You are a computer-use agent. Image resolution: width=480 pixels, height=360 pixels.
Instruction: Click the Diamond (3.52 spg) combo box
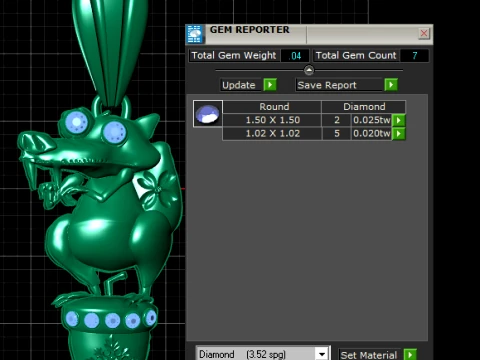tap(262, 354)
